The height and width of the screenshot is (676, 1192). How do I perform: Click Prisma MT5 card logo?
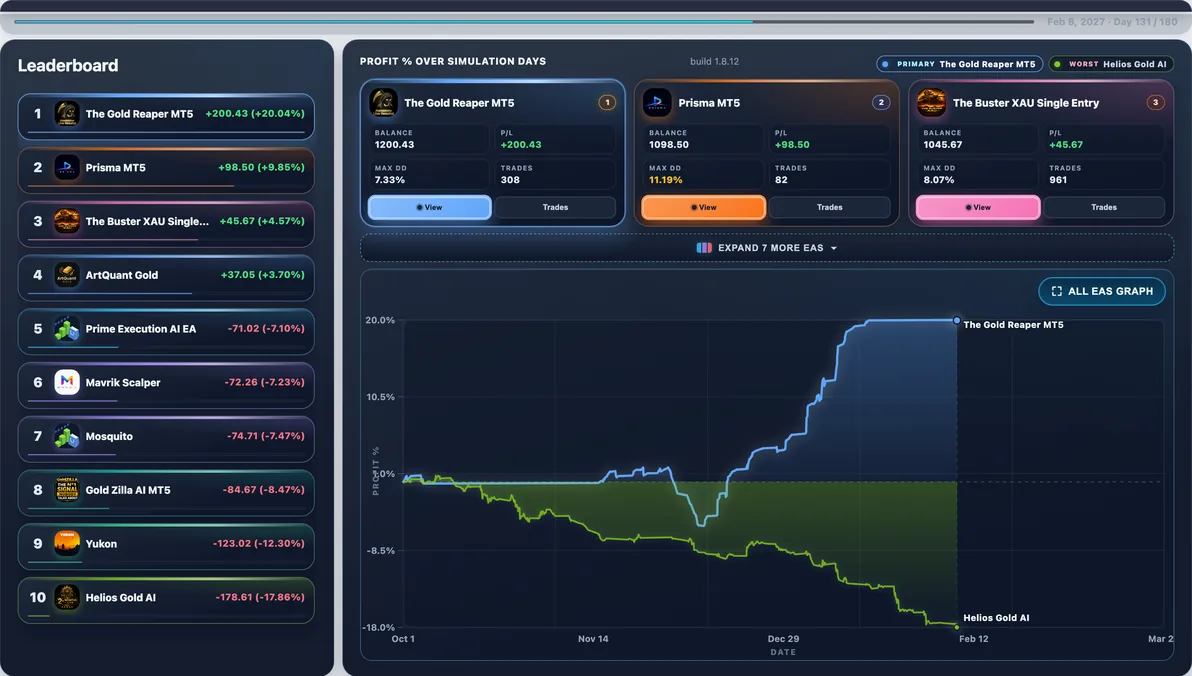[657, 103]
